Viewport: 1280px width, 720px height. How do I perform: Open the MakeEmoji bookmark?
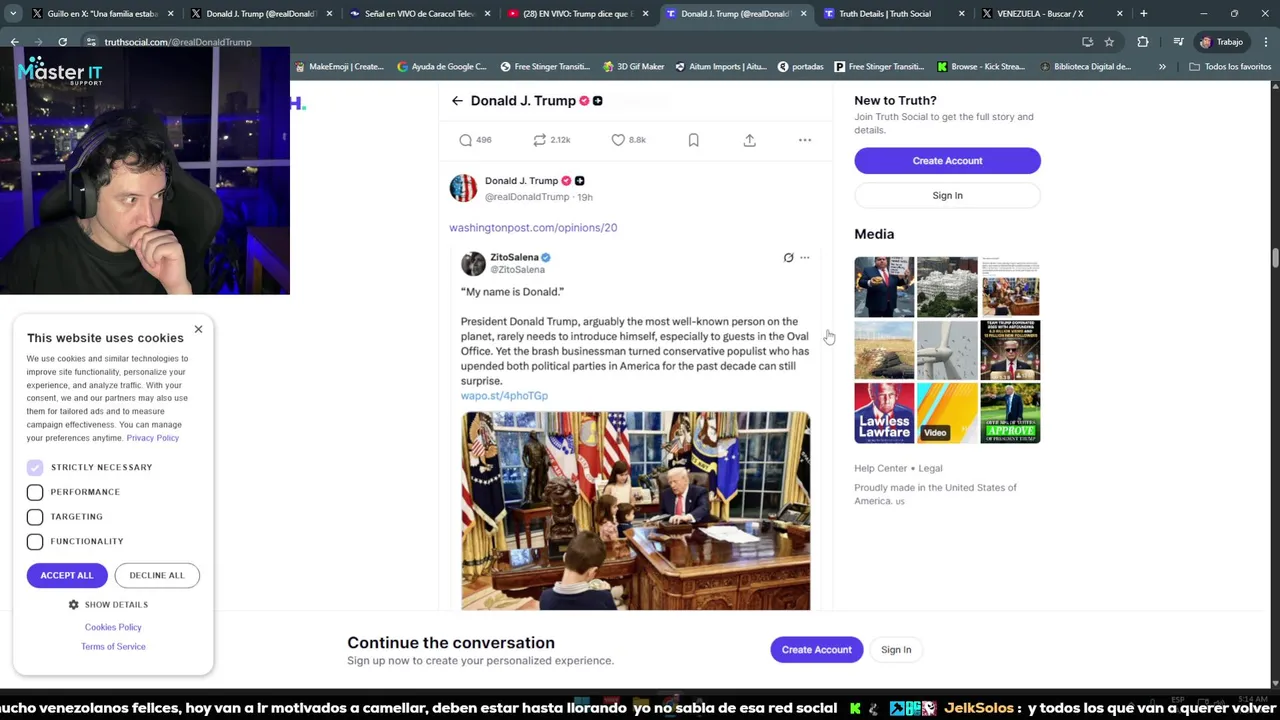pyautogui.click(x=340, y=67)
